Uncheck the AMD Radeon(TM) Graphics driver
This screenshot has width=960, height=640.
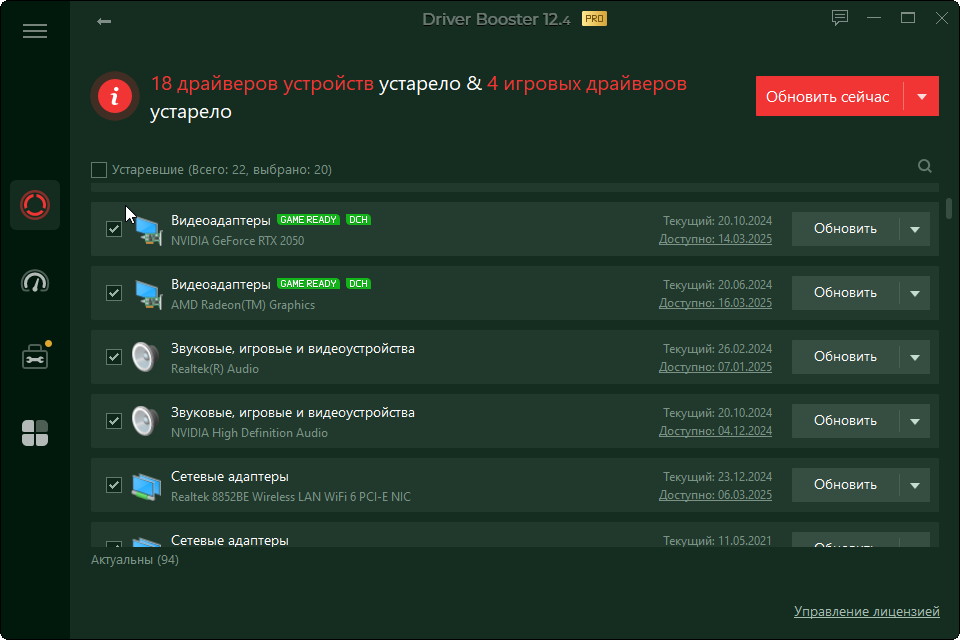tap(114, 293)
